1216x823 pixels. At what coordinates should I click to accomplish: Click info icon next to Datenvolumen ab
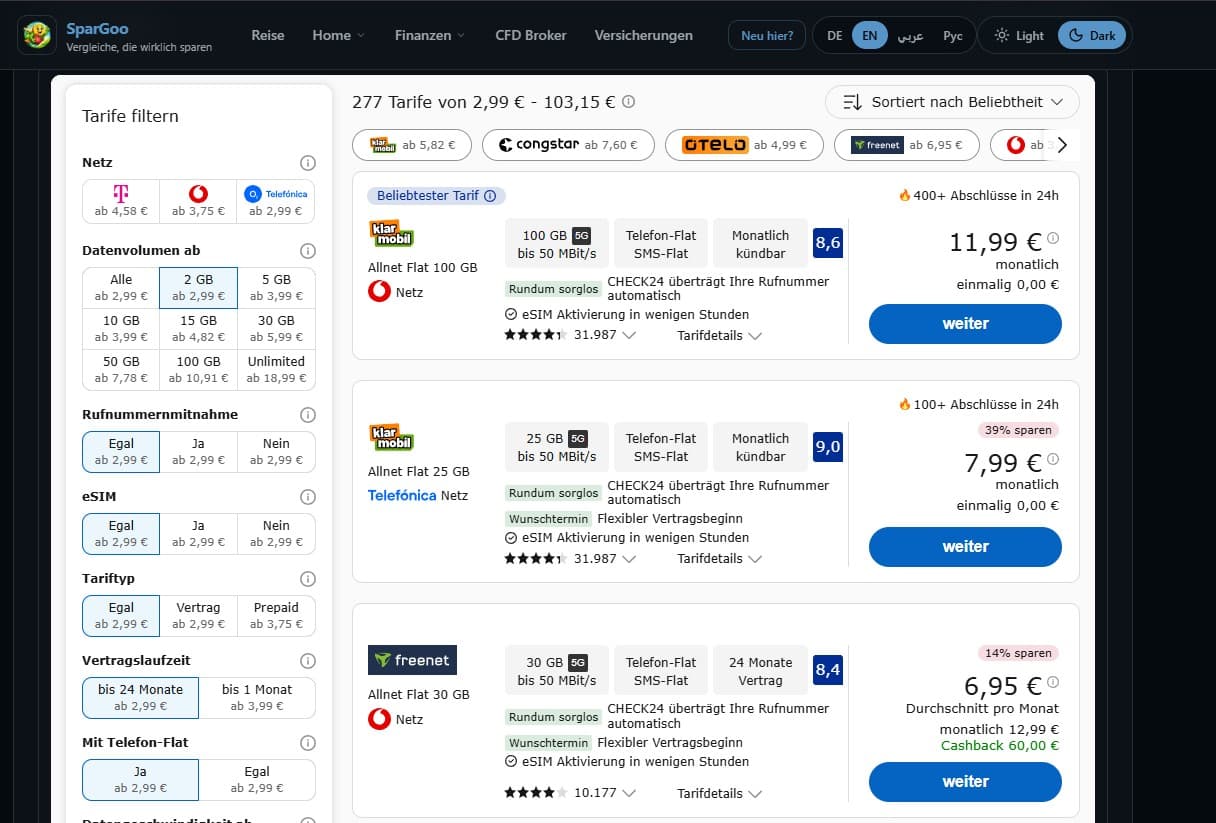click(308, 251)
